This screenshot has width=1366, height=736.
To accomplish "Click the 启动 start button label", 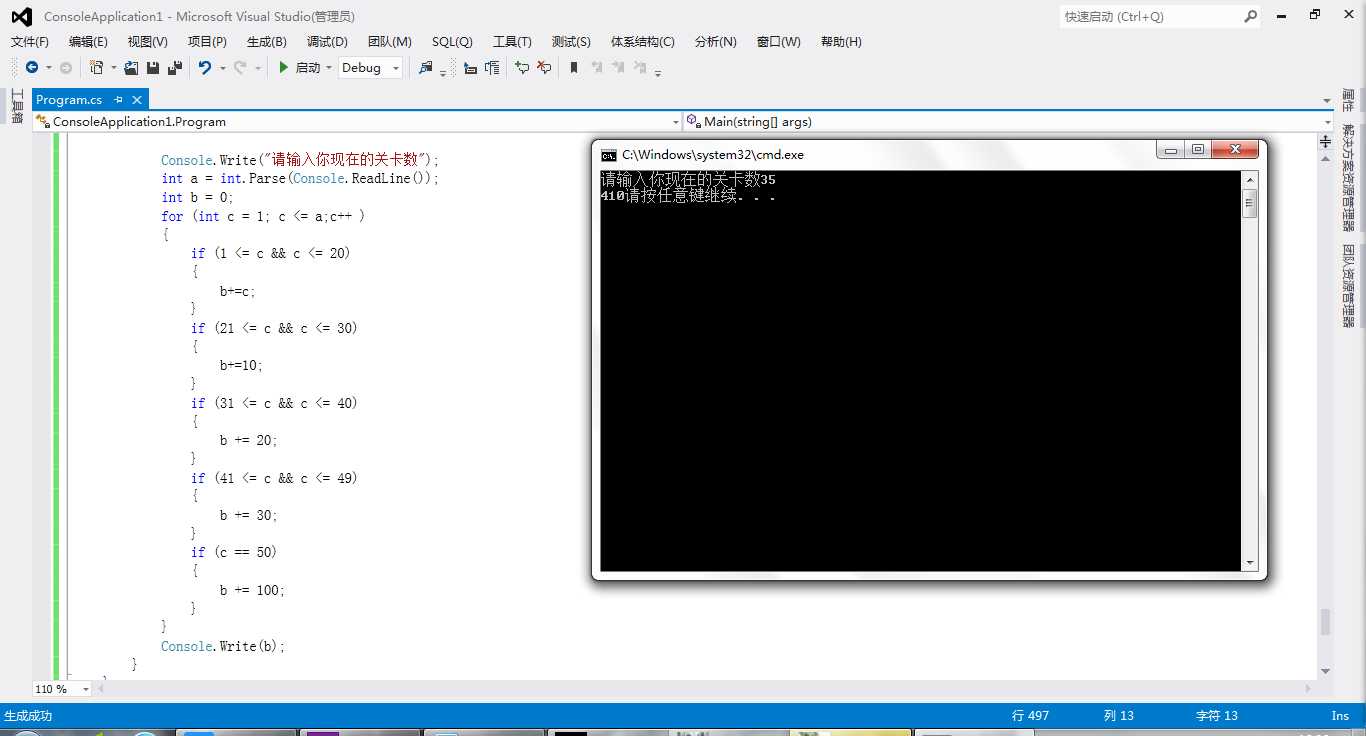I will [308, 68].
